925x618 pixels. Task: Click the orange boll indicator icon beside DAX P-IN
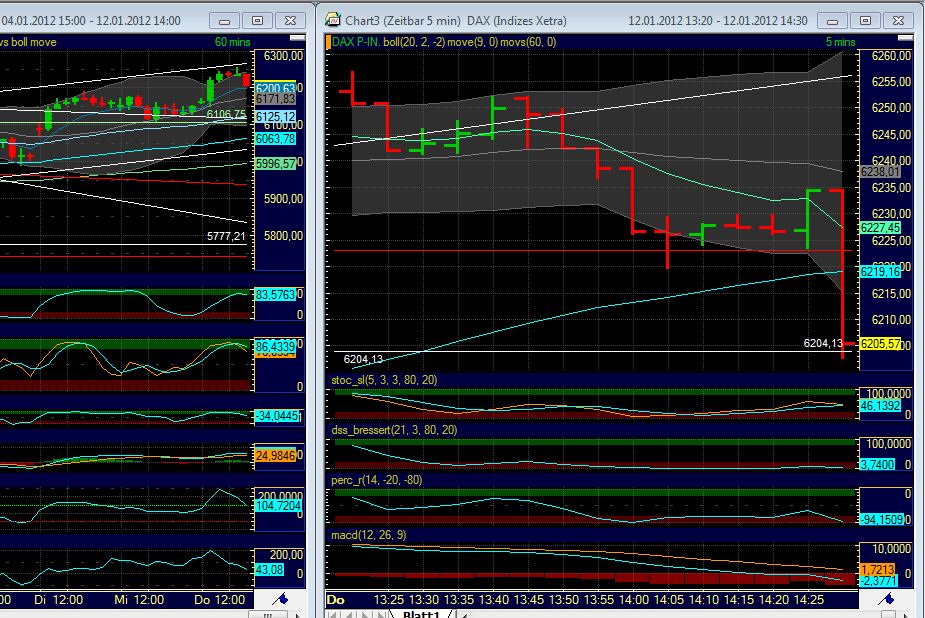(x=327, y=42)
